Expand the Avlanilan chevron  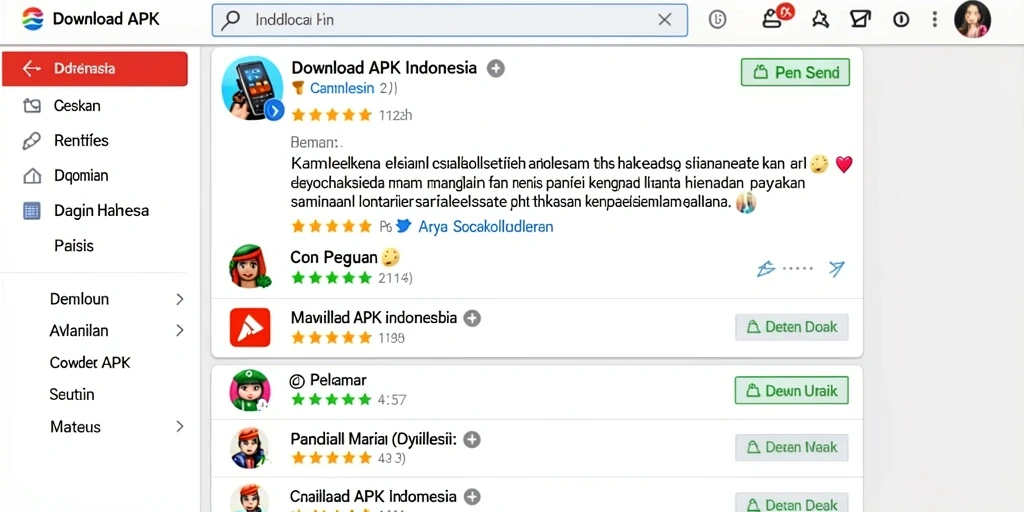coord(180,330)
